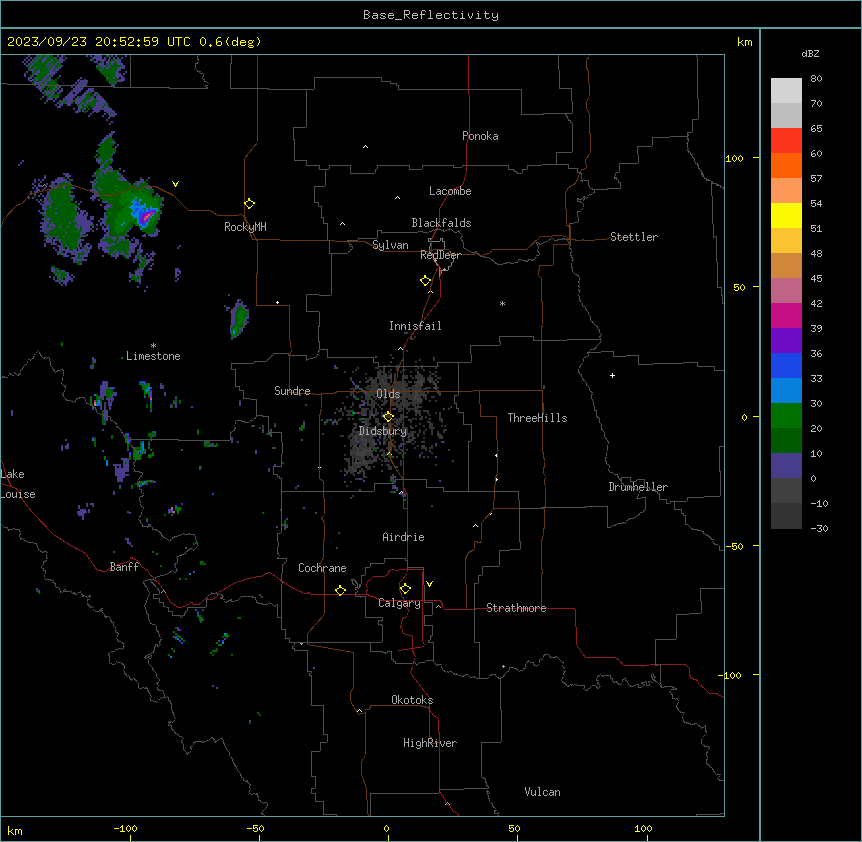Click the yellow diamond marker between Olds and Didsbury
Viewport: 862px width, 842px height.
point(389,417)
